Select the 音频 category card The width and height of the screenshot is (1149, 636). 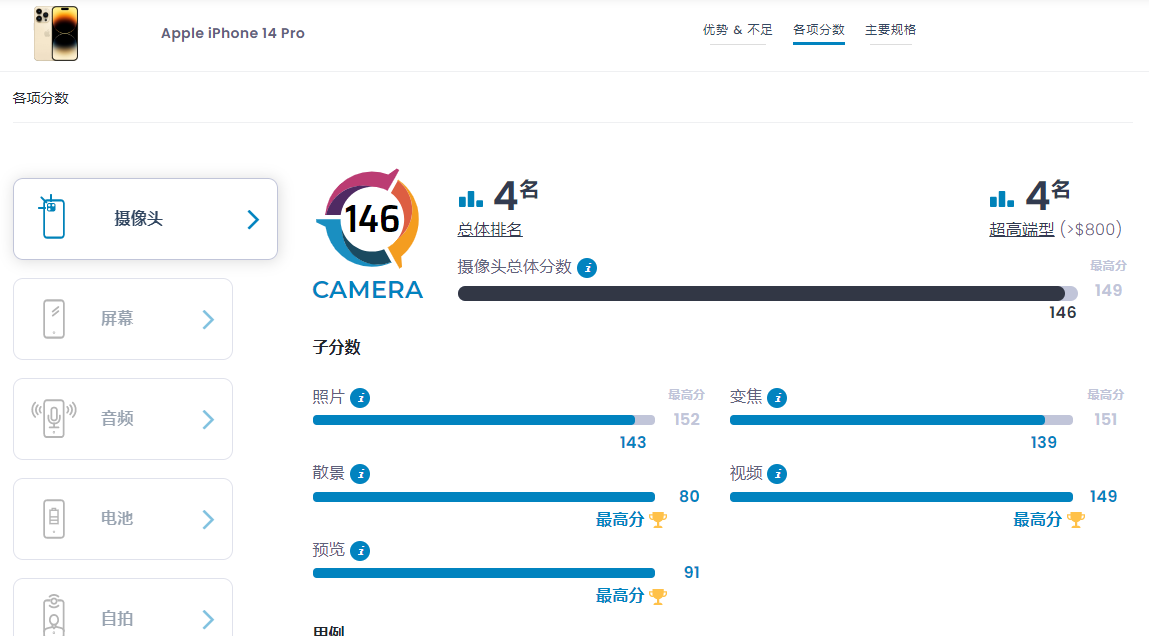point(123,419)
